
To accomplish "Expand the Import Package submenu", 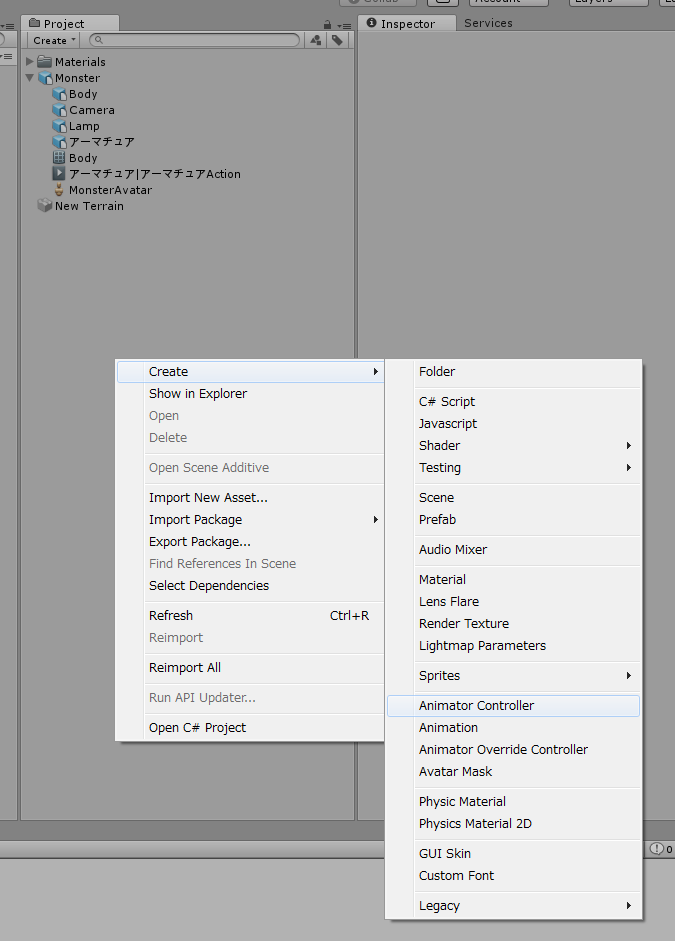I will point(250,520).
